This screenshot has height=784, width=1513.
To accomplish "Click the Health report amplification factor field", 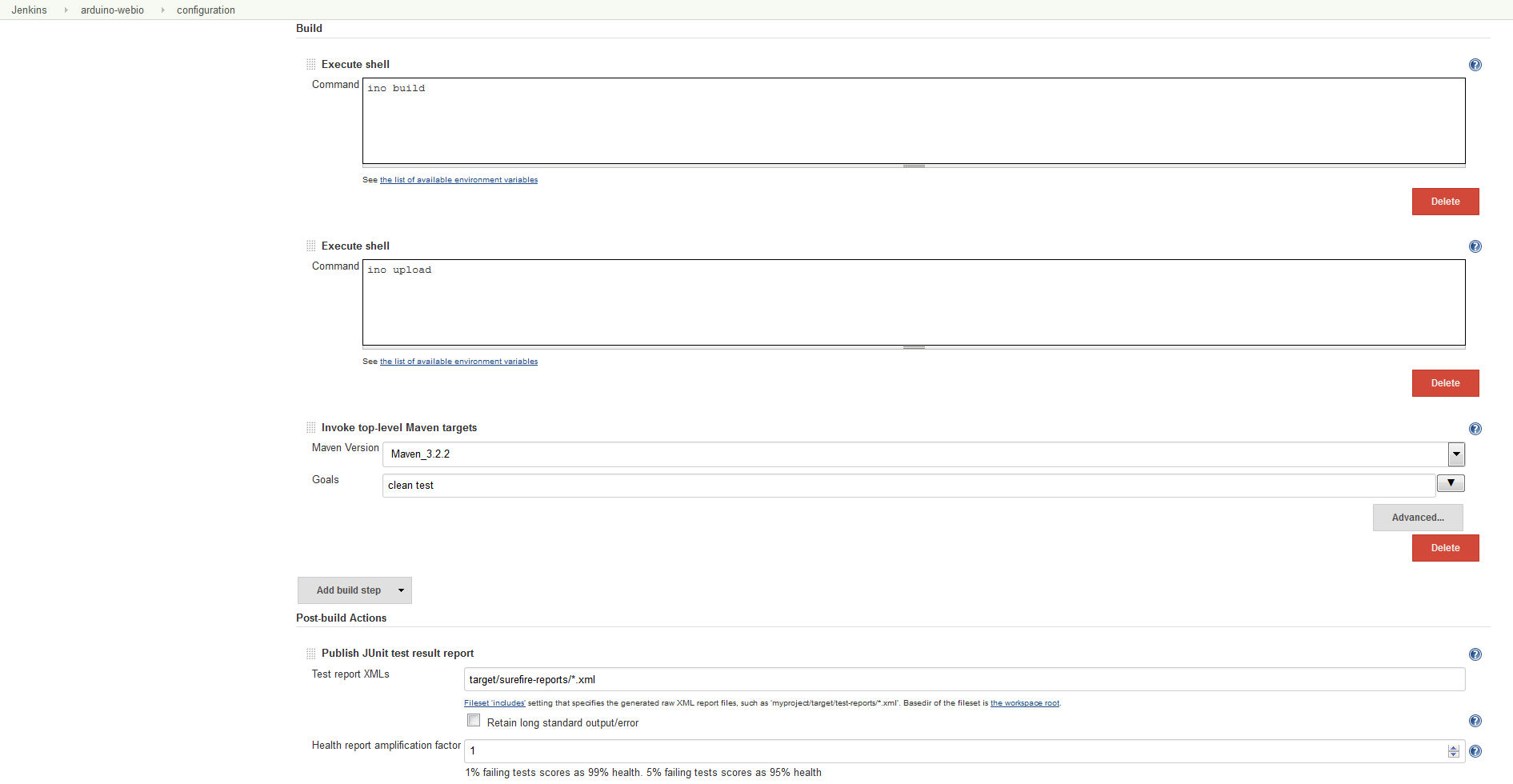I will tap(964, 751).
